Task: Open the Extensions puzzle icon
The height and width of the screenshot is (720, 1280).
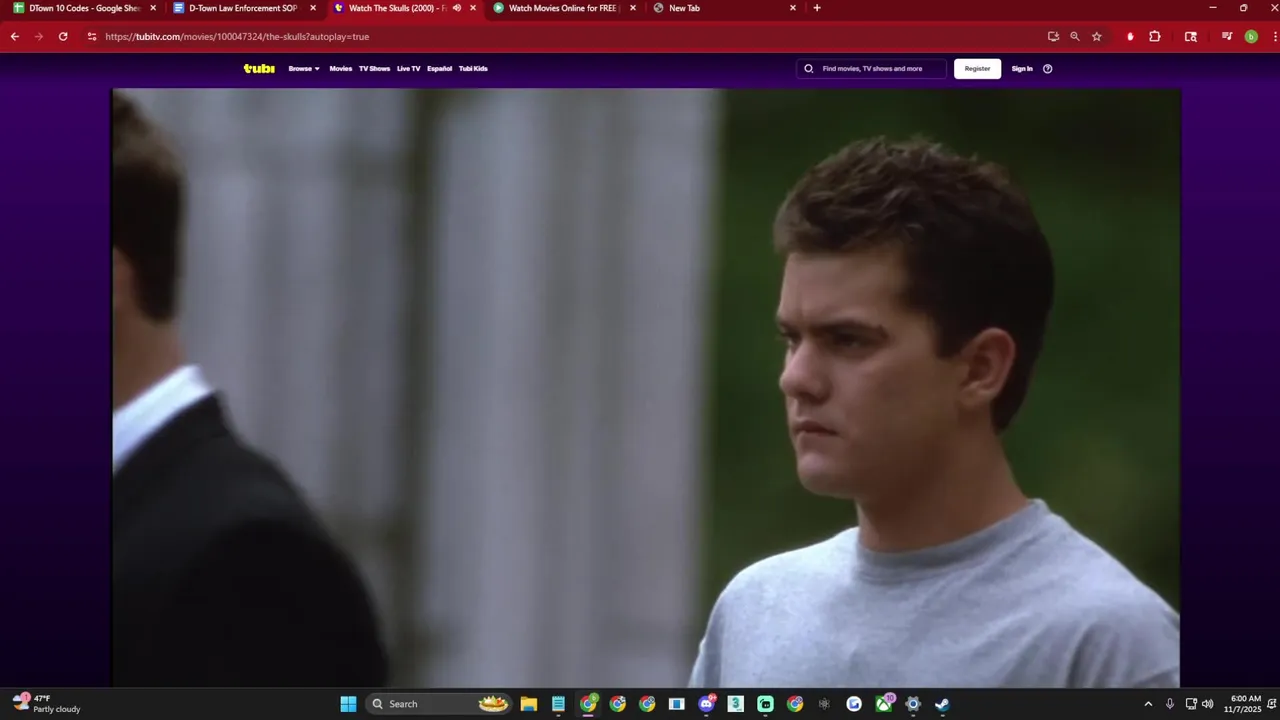Action: [x=1155, y=36]
